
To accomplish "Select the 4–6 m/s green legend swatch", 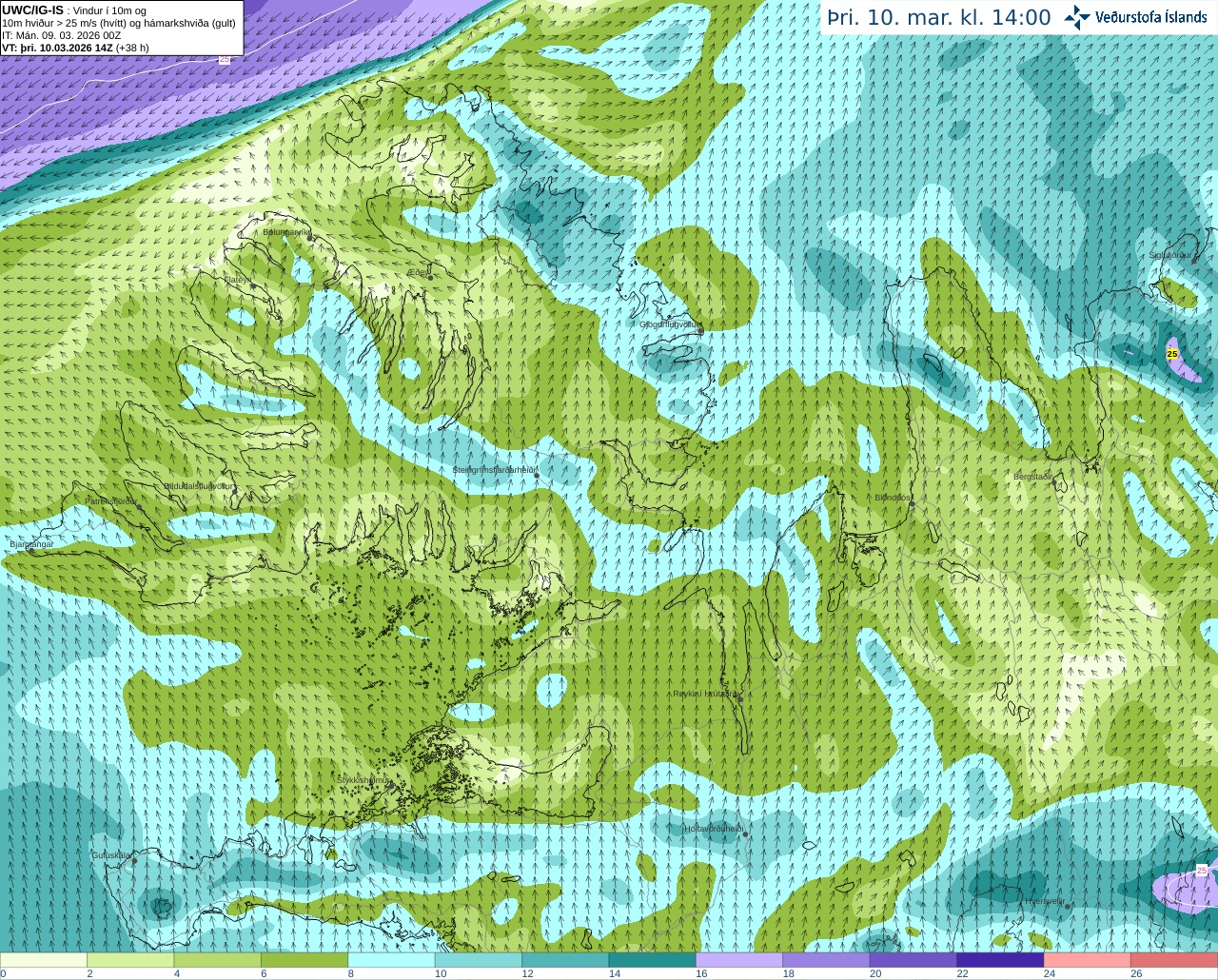I will (218, 960).
